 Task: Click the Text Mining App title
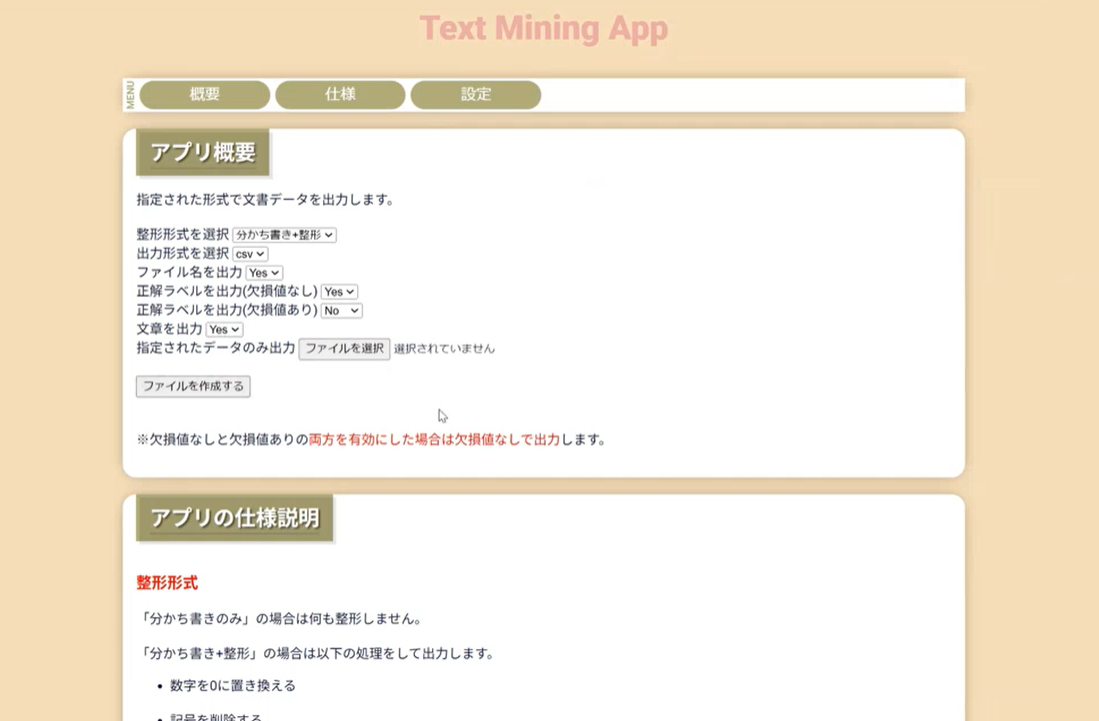pyautogui.click(x=544, y=29)
